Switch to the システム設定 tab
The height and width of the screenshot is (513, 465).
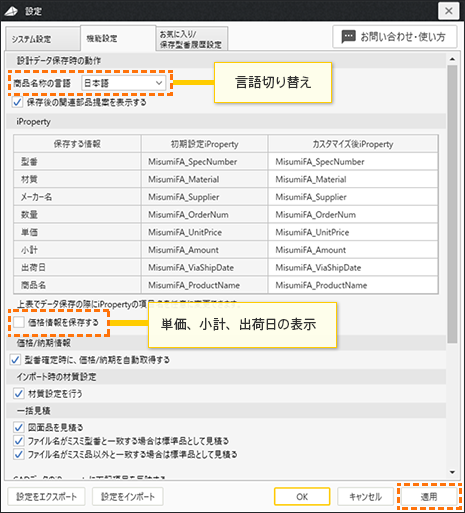pos(42,39)
